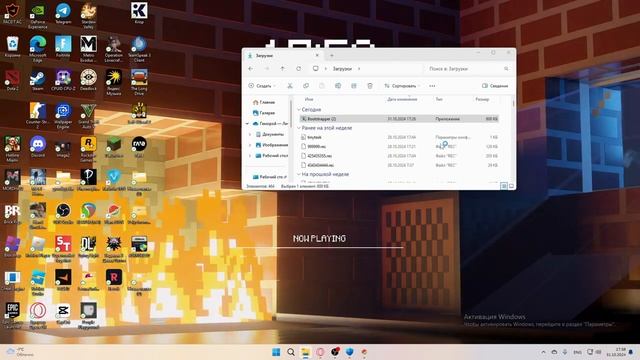Click the search magnifier in Explorer search box

tap(506, 69)
